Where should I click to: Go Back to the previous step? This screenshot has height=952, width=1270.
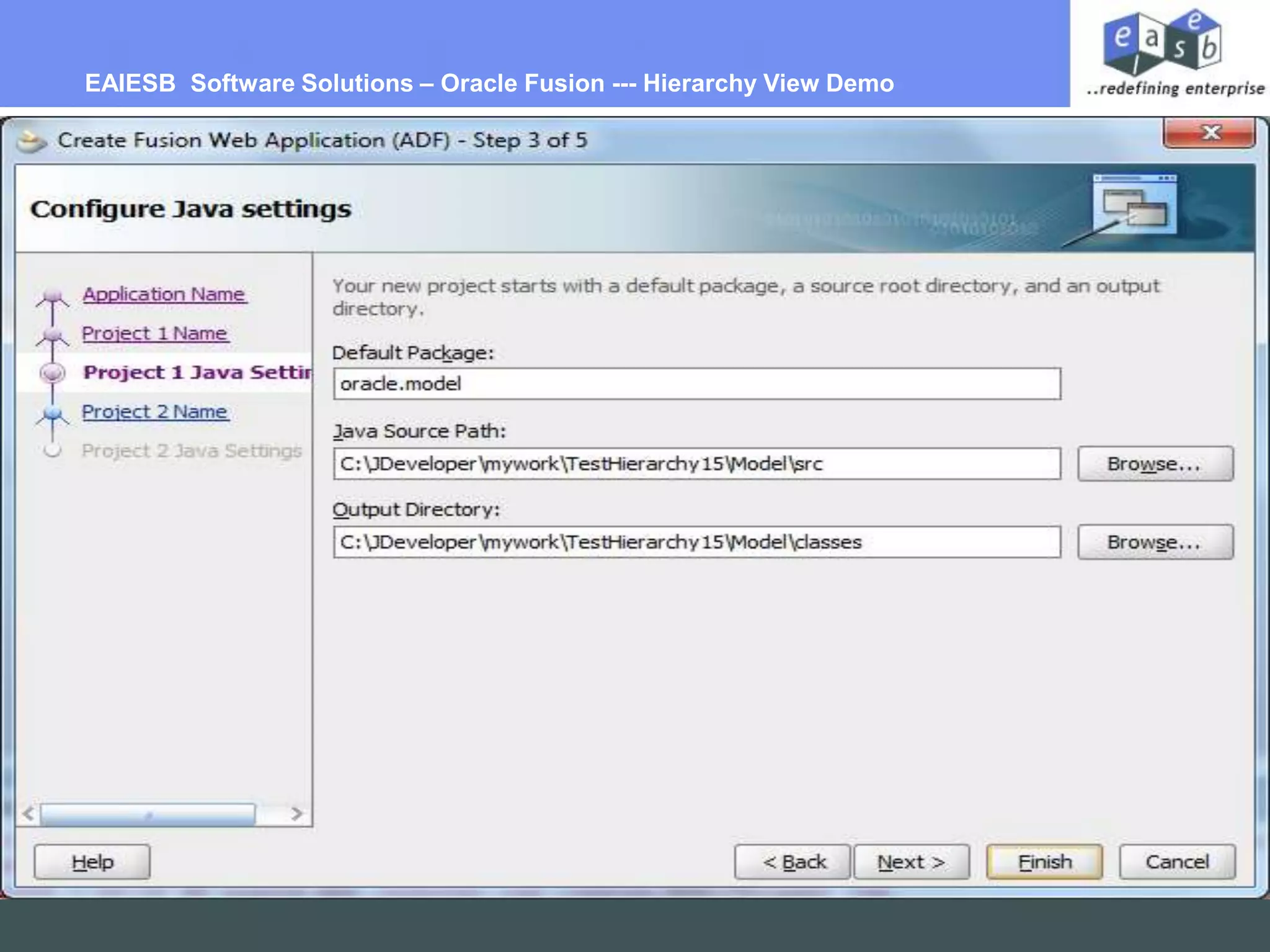[793, 862]
